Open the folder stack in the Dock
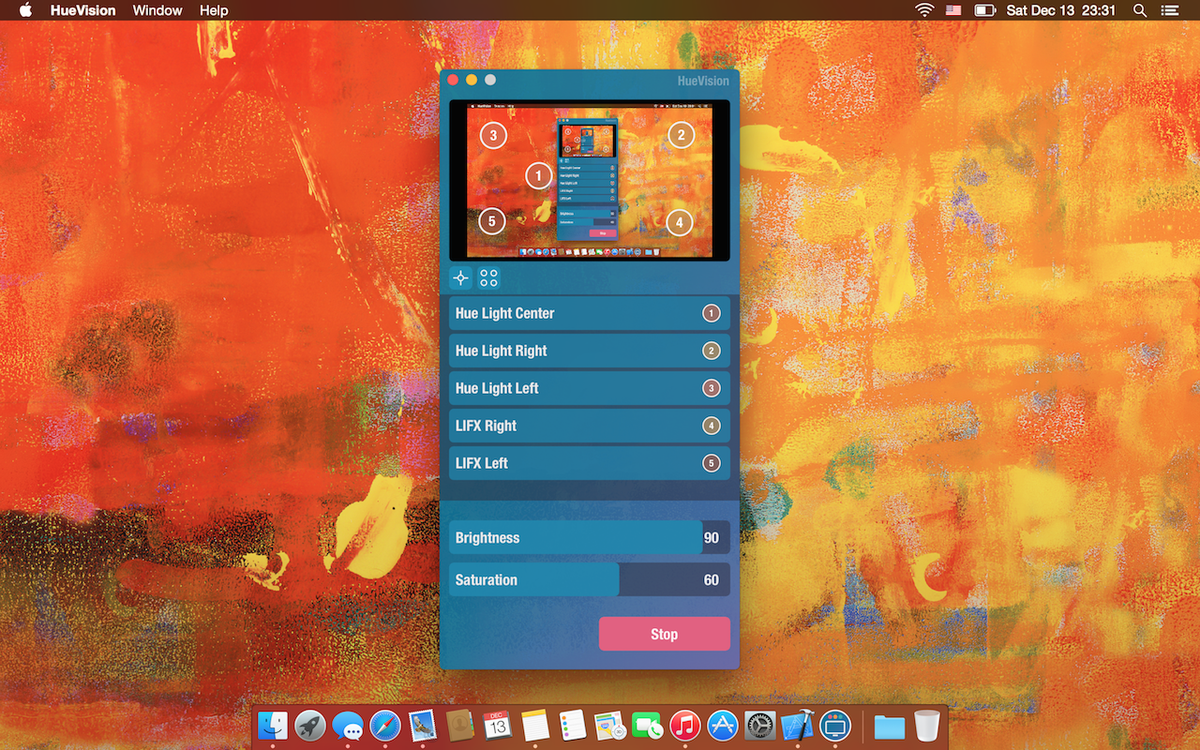 click(889, 726)
